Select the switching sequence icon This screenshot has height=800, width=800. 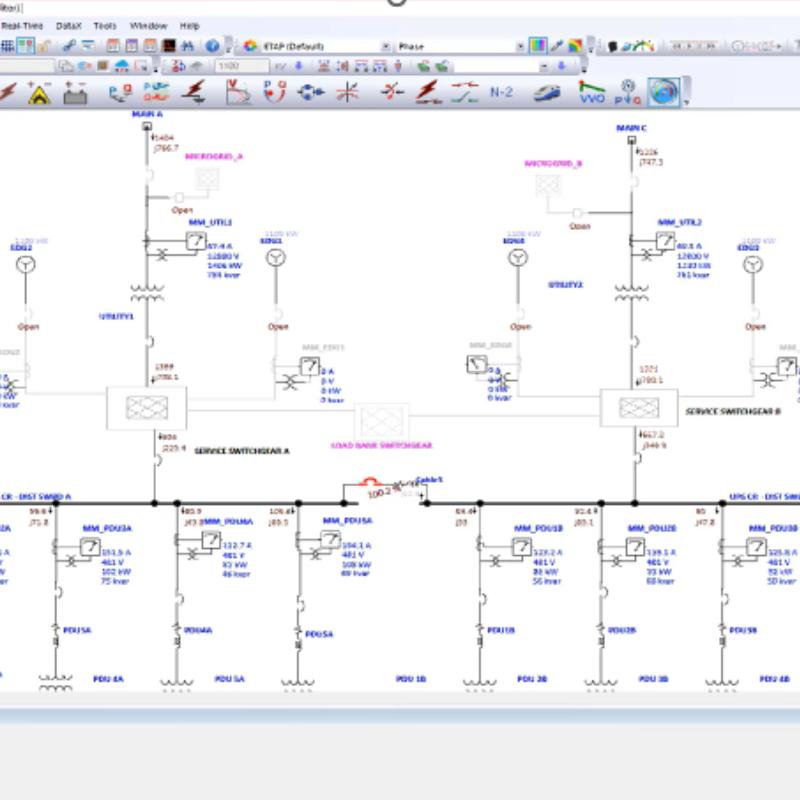[x=465, y=92]
